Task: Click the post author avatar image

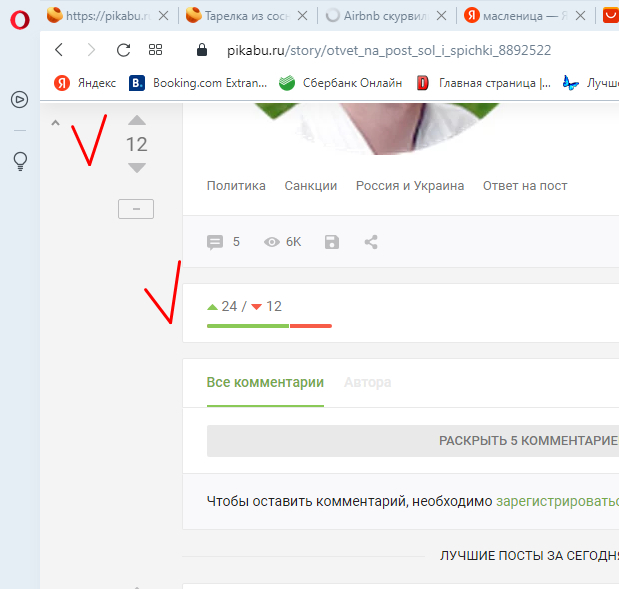Action: coord(377,129)
